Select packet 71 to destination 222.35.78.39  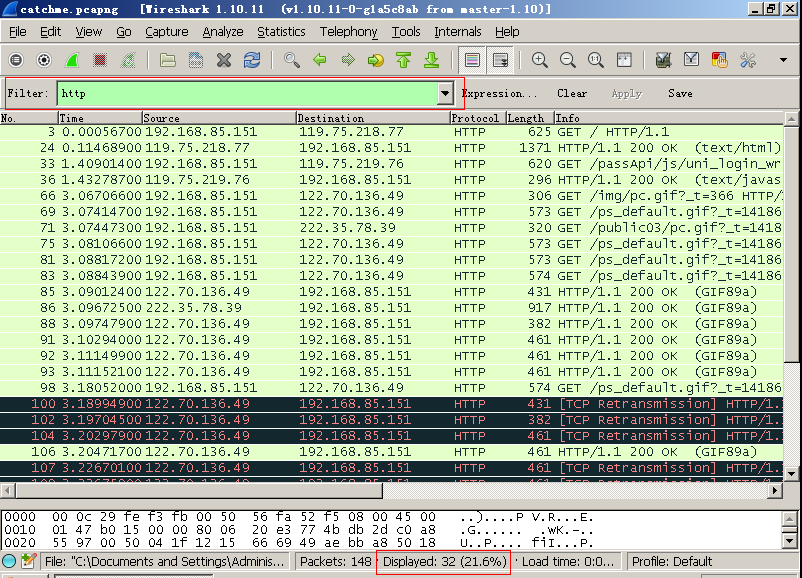click(391, 228)
